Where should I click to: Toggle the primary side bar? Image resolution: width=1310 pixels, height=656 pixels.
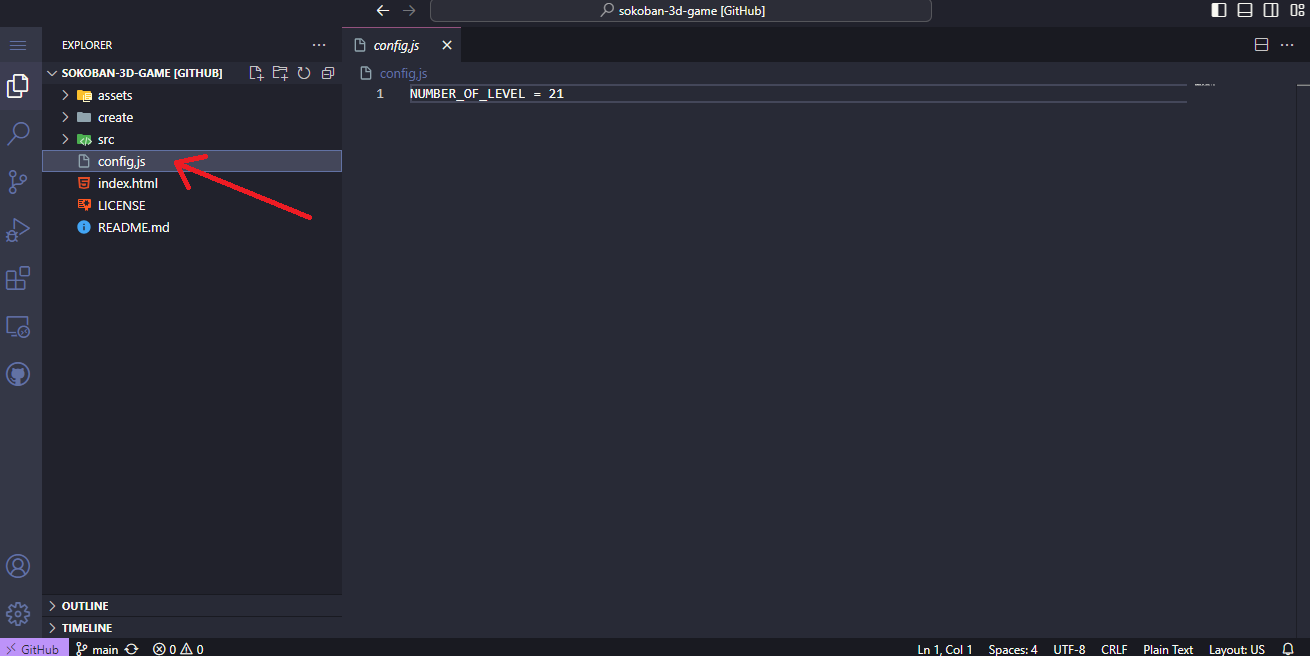[1219, 10]
